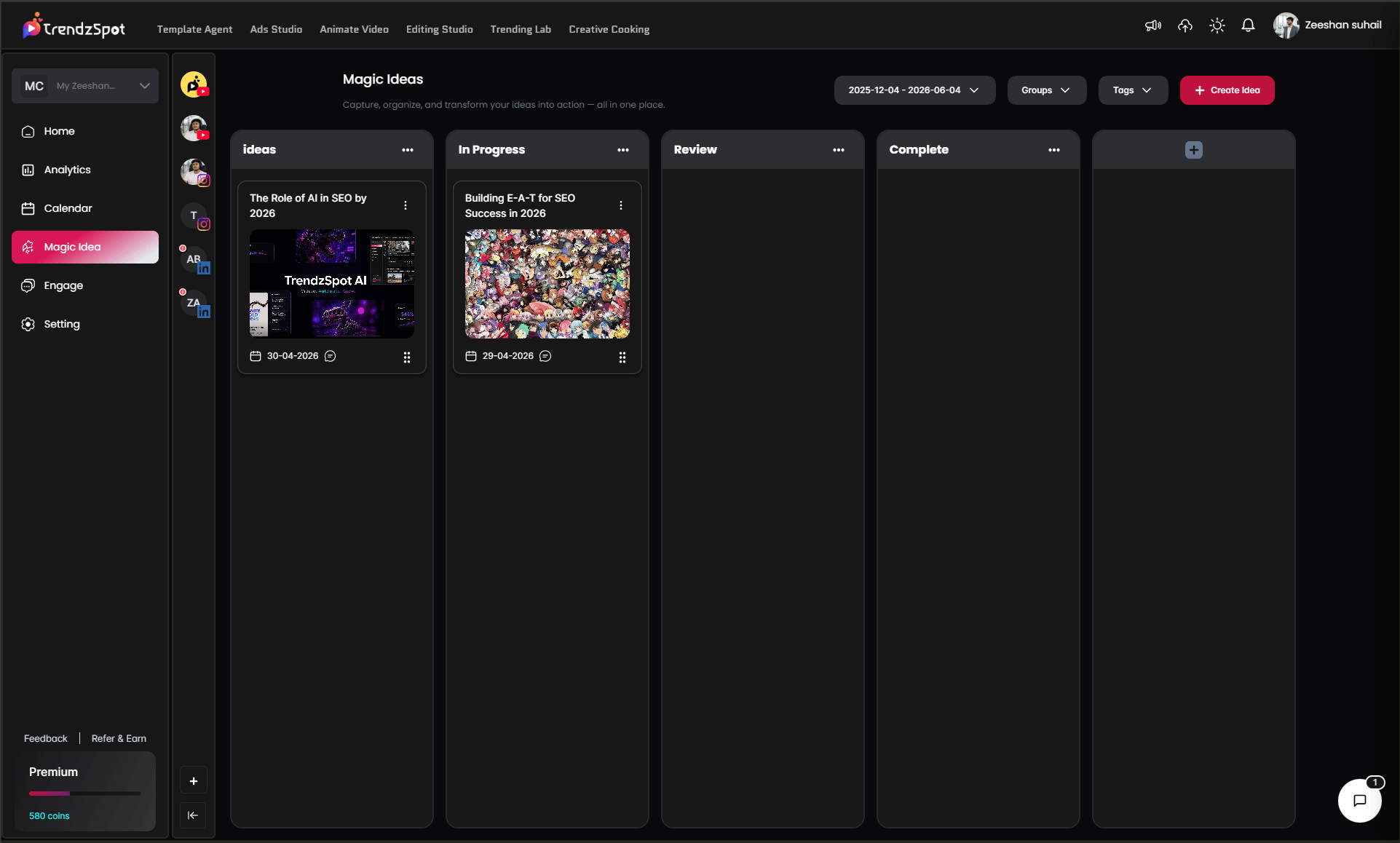Select Magic Idea sidebar item
Viewport: 1400px width, 843px height.
tap(85, 247)
